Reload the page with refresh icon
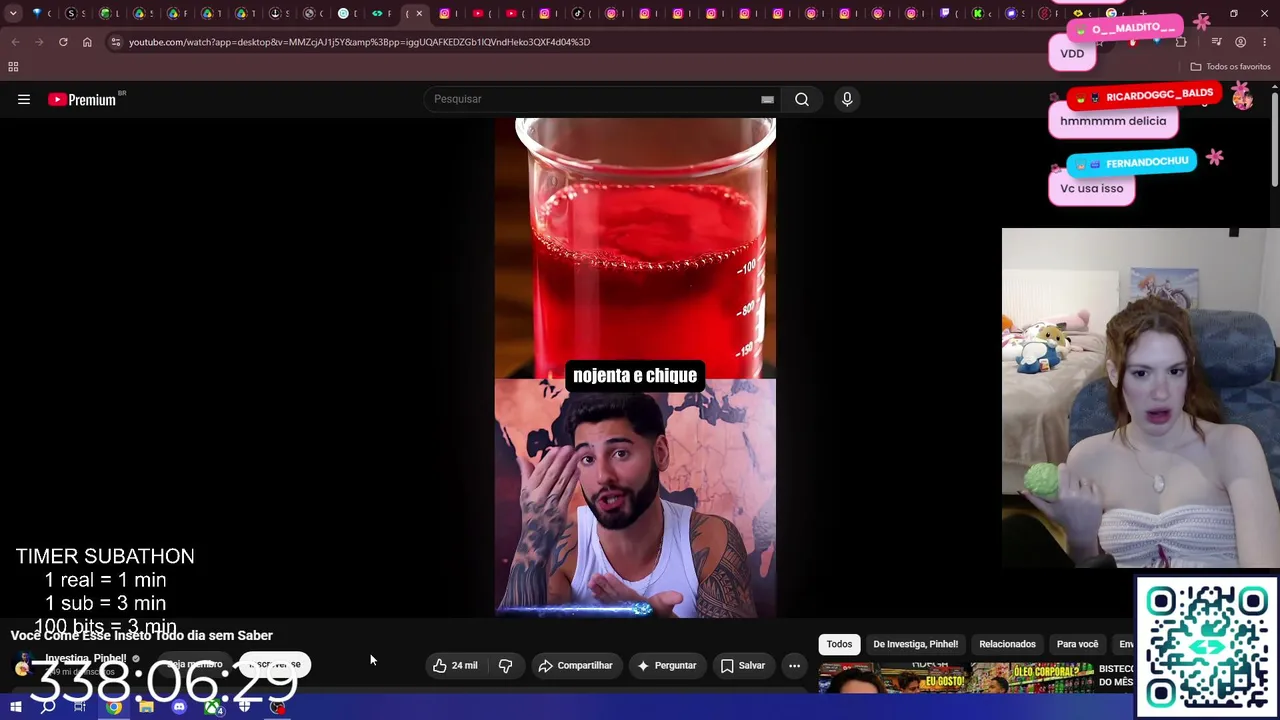Image resolution: width=1280 pixels, height=720 pixels. (x=63, y=42)
